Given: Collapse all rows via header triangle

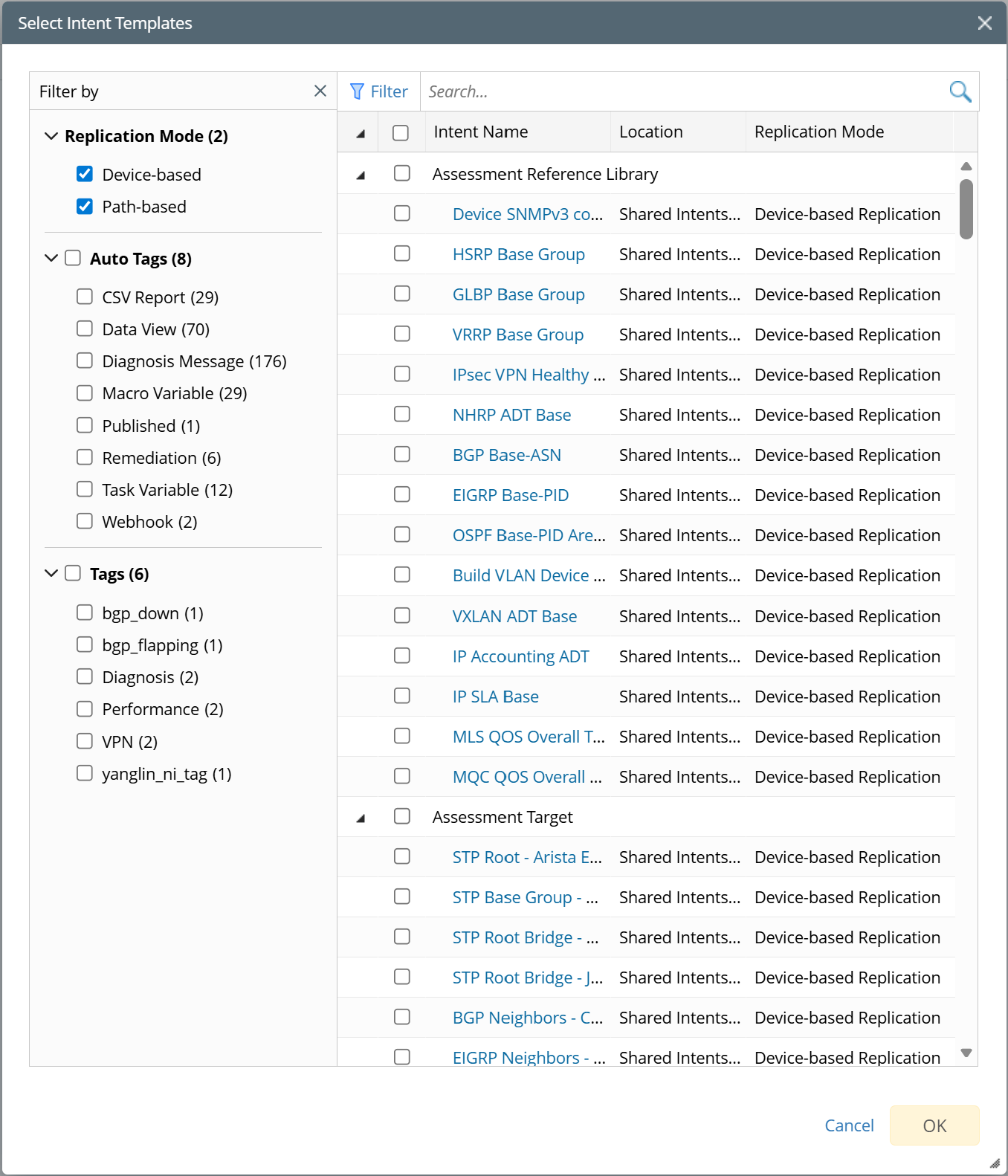Looking at the screenshot, I should (x=361, y=134).
